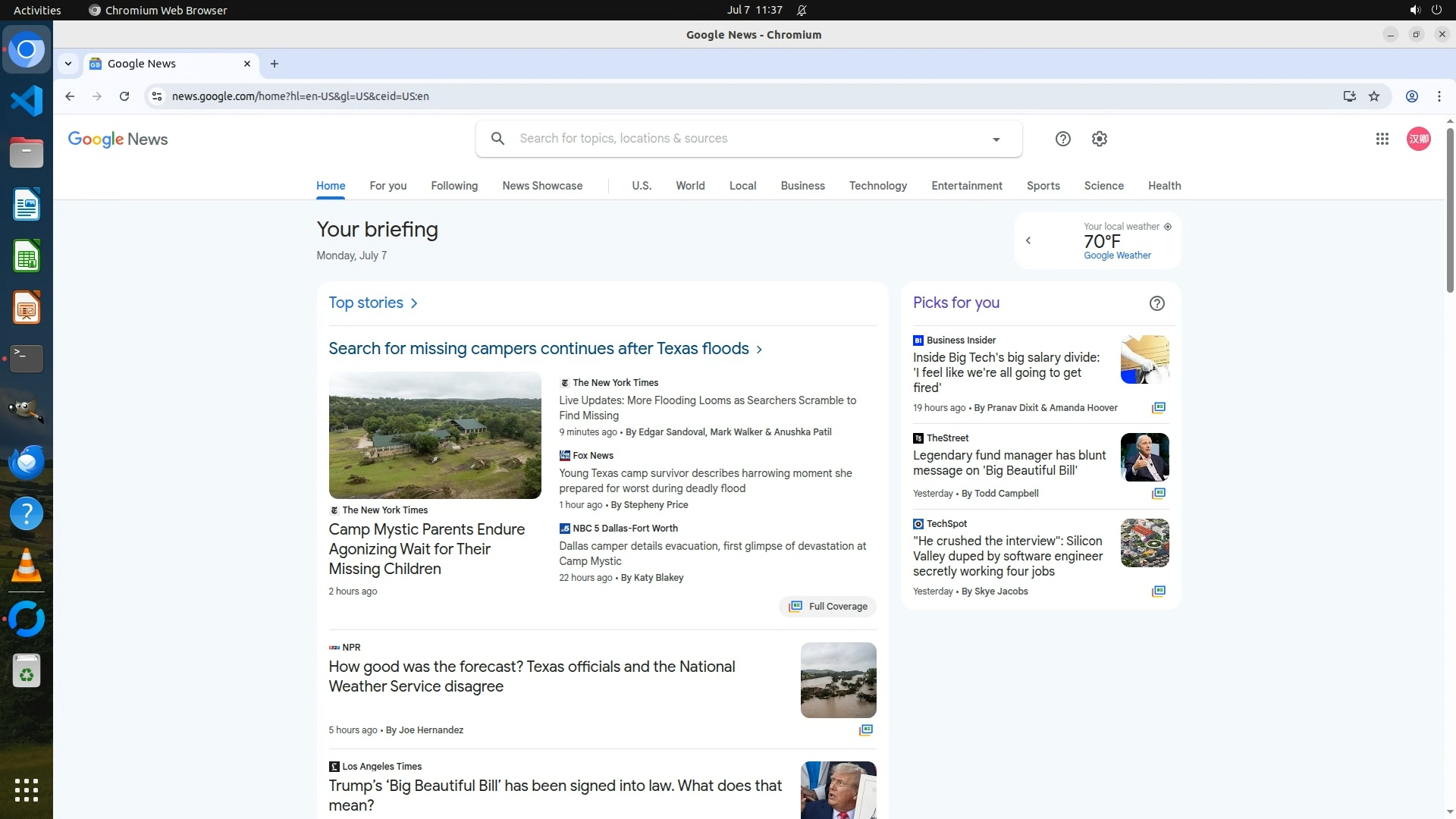Toggle notifications bell in top bar
The height and width of the screenshot is (819, 1456).
click(802, 11)
